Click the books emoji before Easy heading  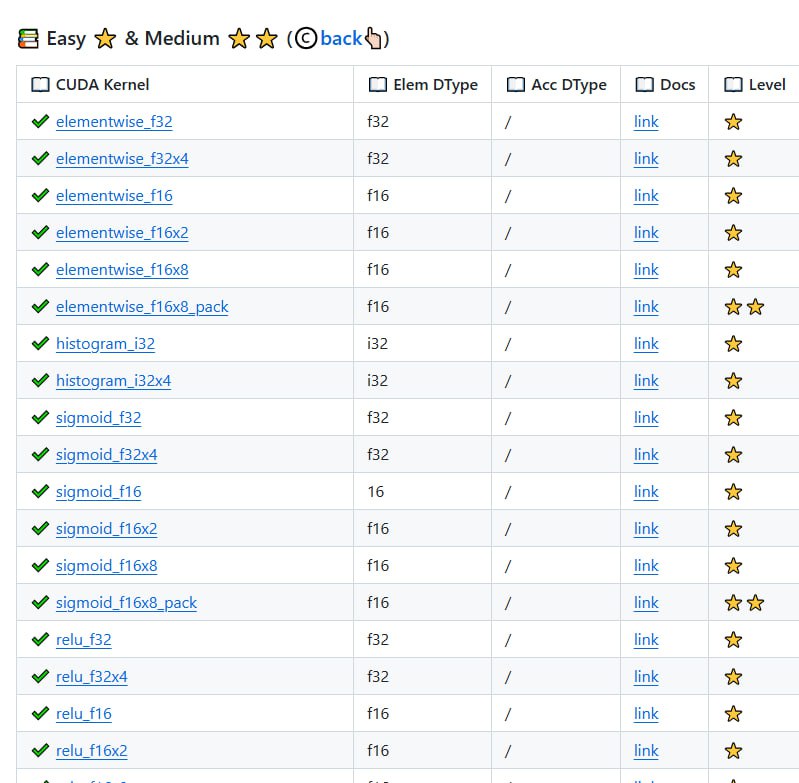click(x=29, y=39)
